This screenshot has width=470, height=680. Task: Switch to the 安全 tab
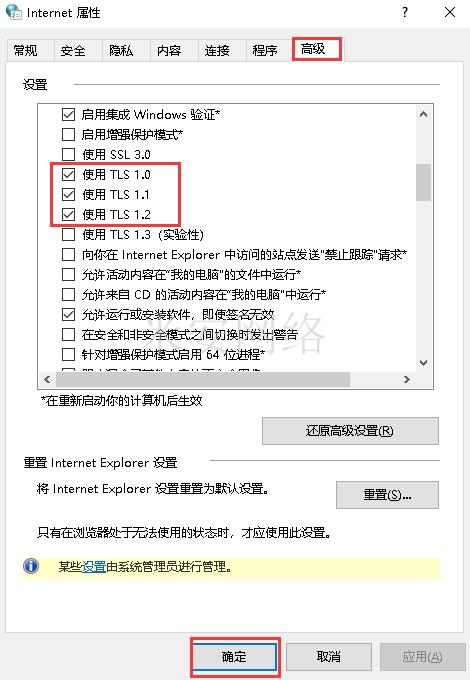click(73, 51)
